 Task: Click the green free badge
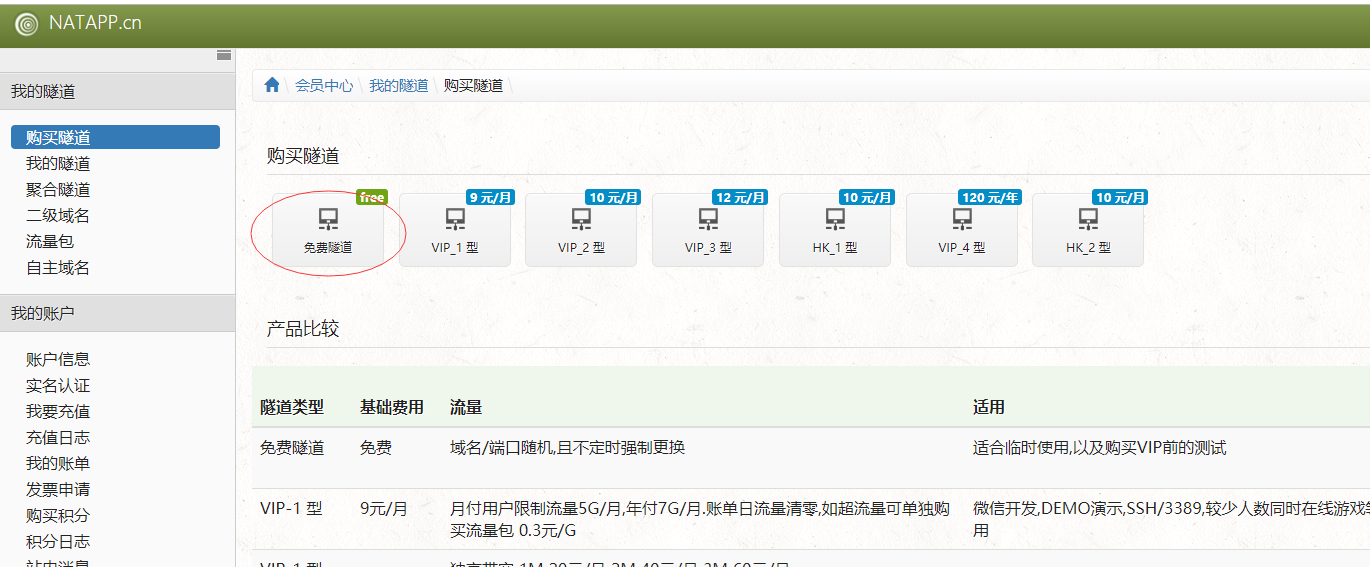pyautogui.click(x=372, y=197)
